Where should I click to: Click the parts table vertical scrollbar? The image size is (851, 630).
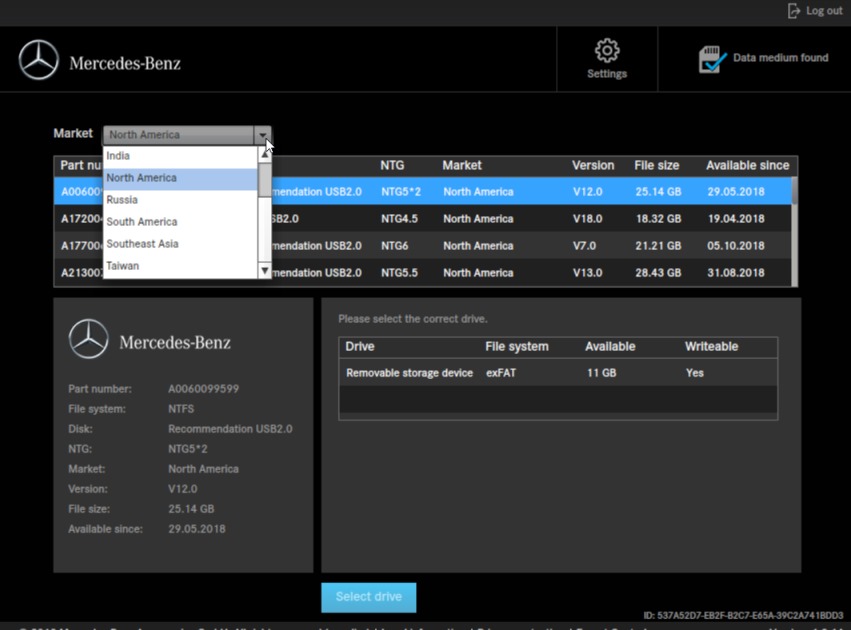(x=795, y=232)
